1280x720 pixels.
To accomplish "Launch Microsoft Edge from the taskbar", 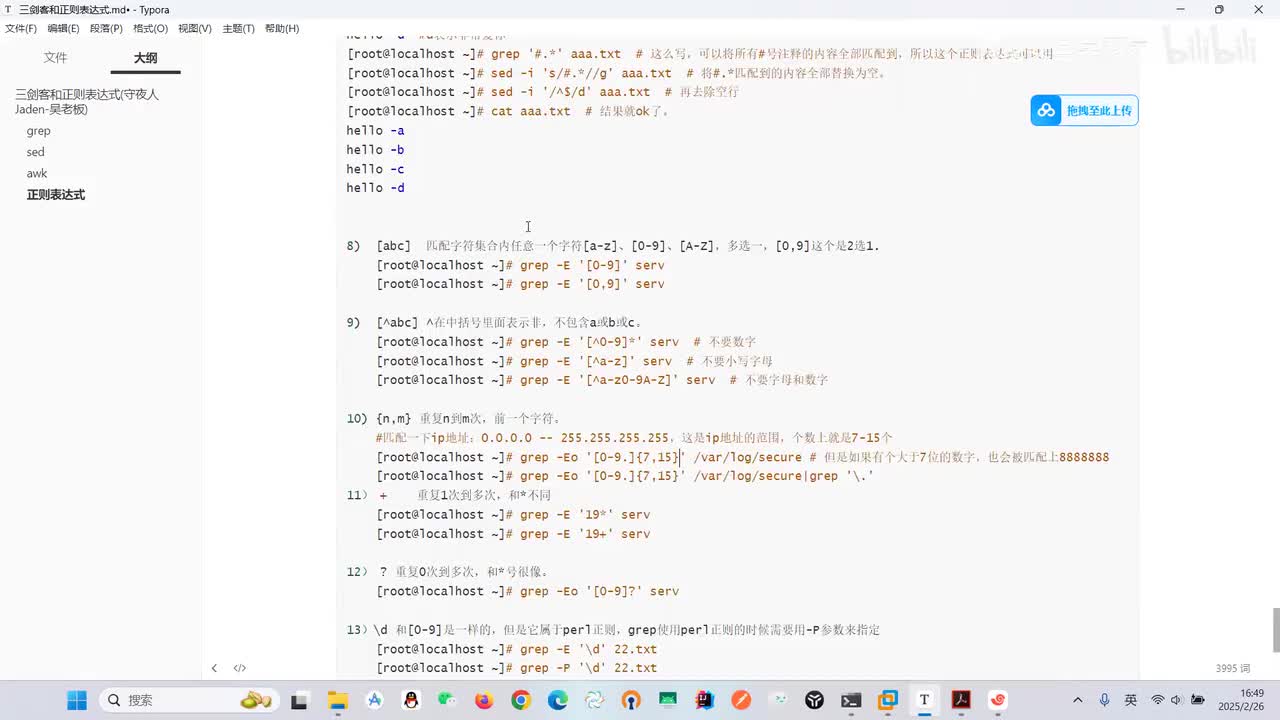I will tap(557, 700).
